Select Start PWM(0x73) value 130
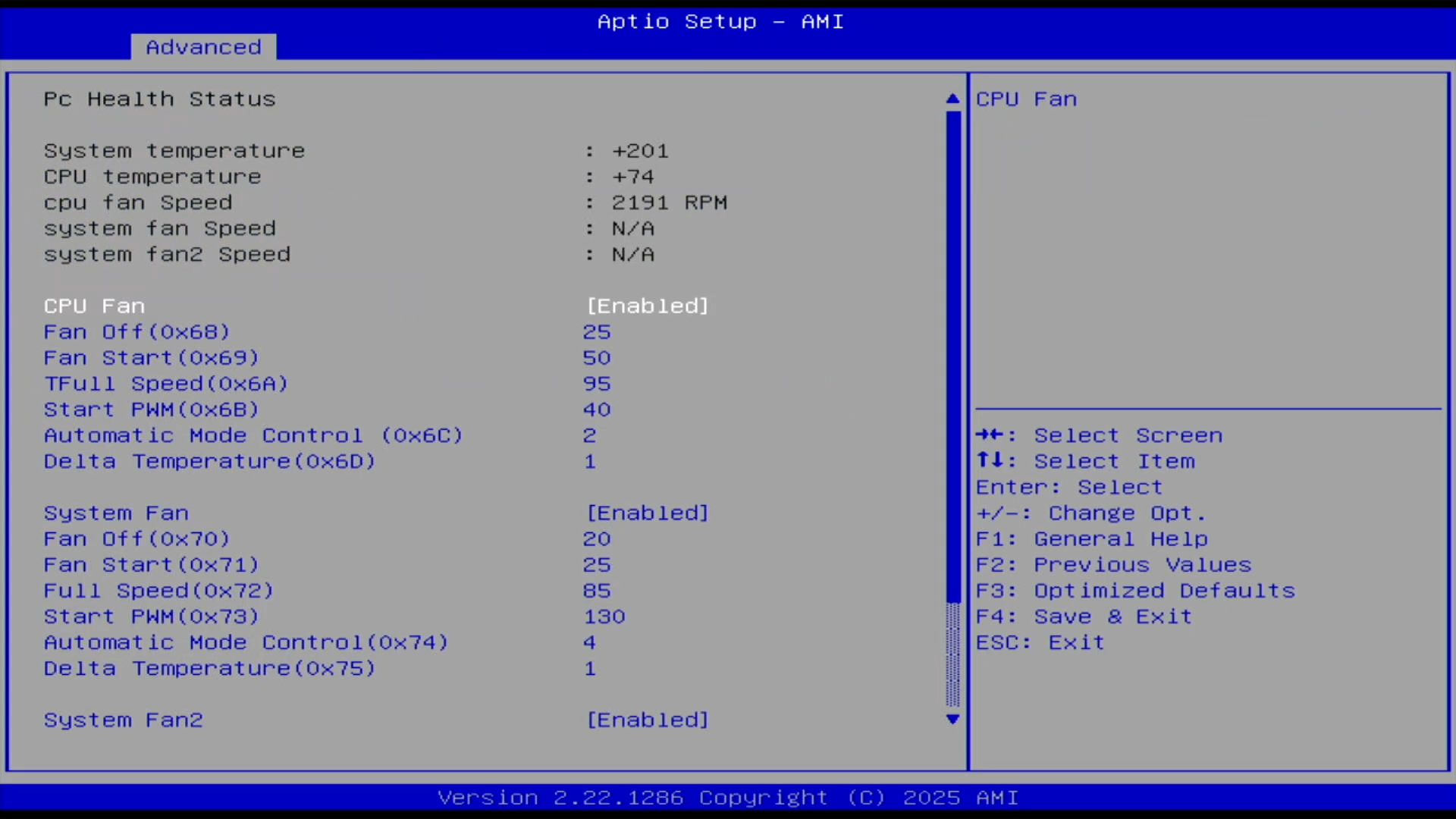 pyautogui.click(x=604, y=617)
